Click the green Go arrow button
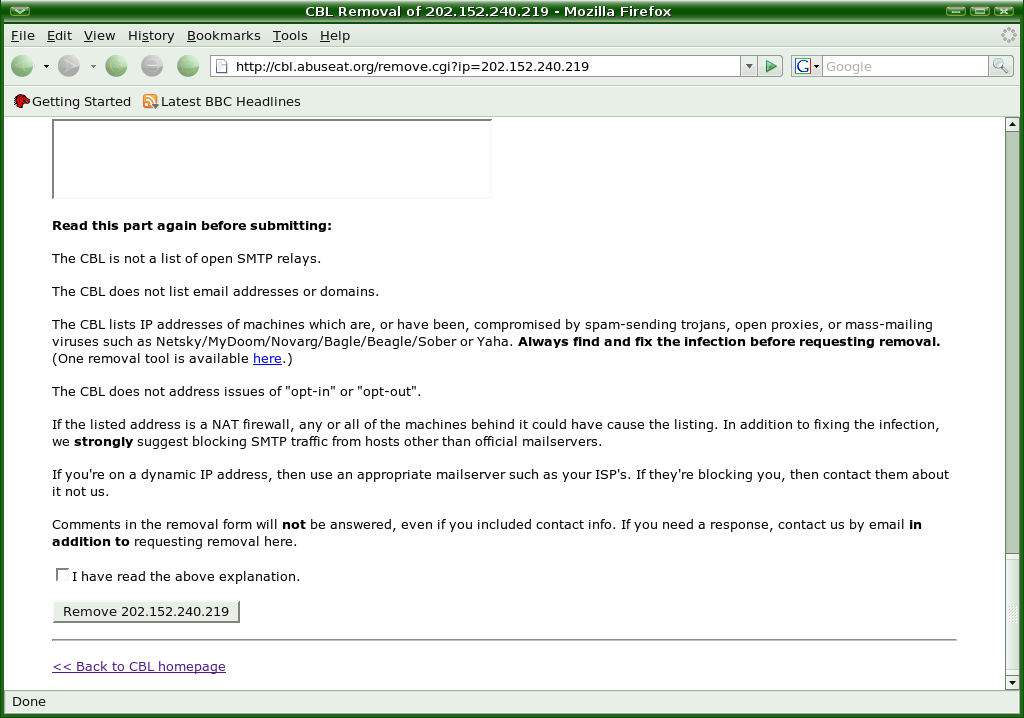 [x=771, y=66]
